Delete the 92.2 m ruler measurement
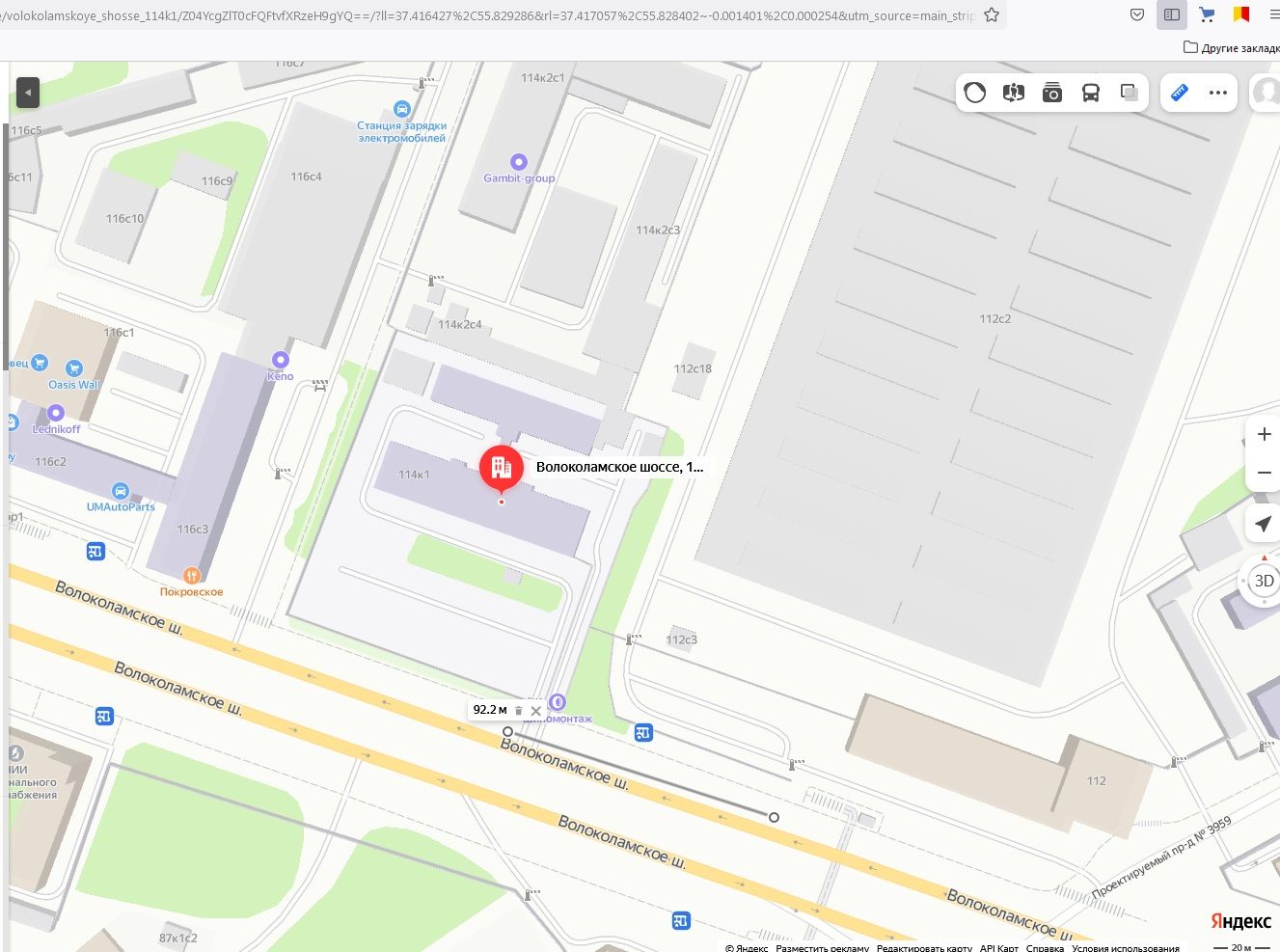This screenshot has width=1280, height=952. tap(518, 711)
